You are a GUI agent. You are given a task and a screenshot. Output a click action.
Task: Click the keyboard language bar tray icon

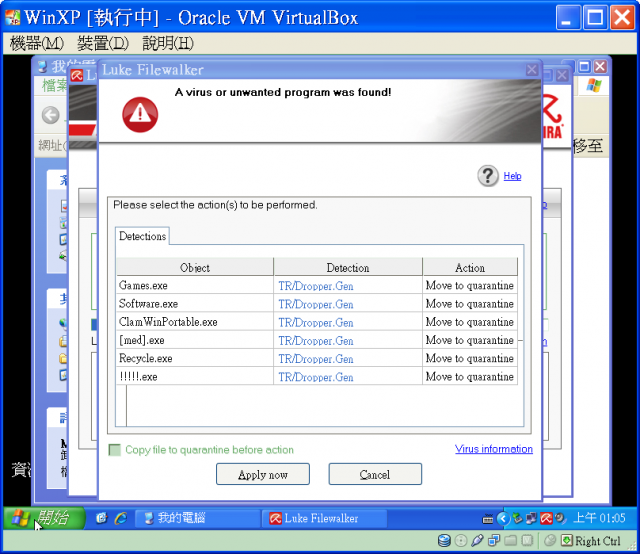[487, 519]
